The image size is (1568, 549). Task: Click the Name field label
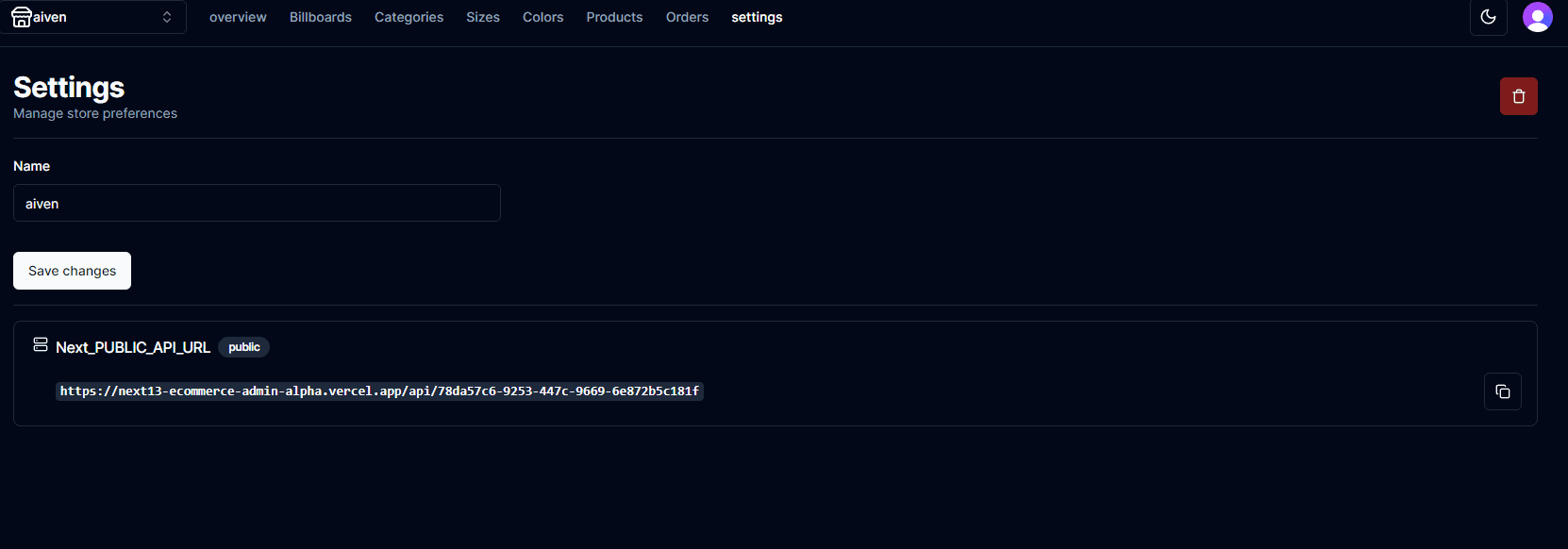[31, 166]
